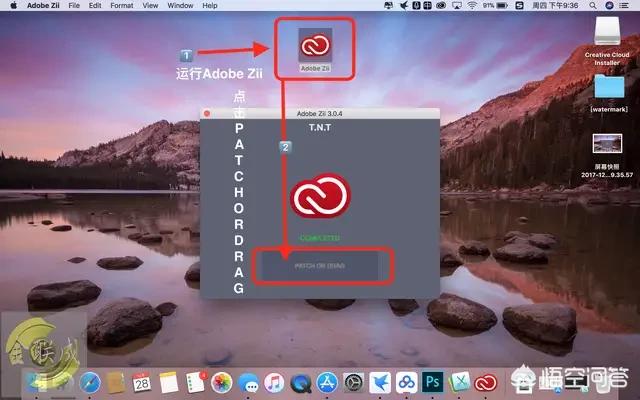Image resolution: width=640 pixels, height=400 pixels.
Task: Open the Adobe Zii application menu
Action: (x=43, y=5)
